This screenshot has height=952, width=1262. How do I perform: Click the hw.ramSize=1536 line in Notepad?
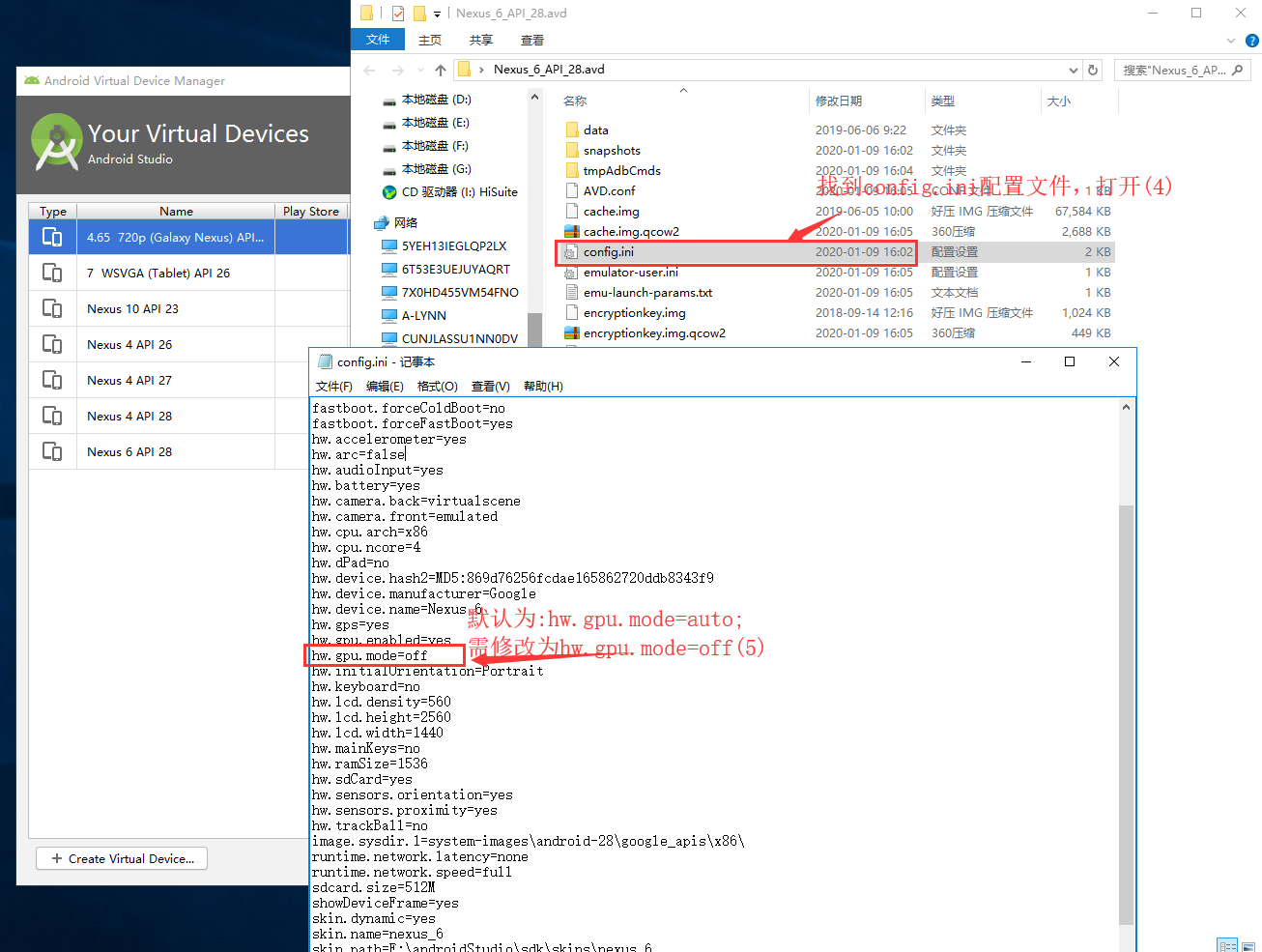(x=369, y=764)
